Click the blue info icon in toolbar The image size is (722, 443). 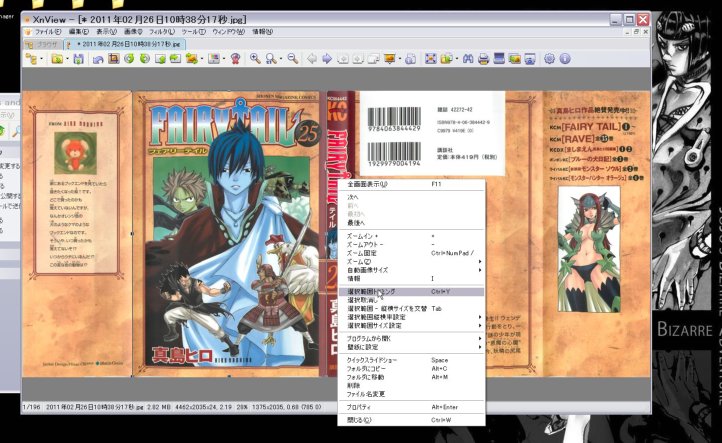pyautogui.click(x=565, y=58)
